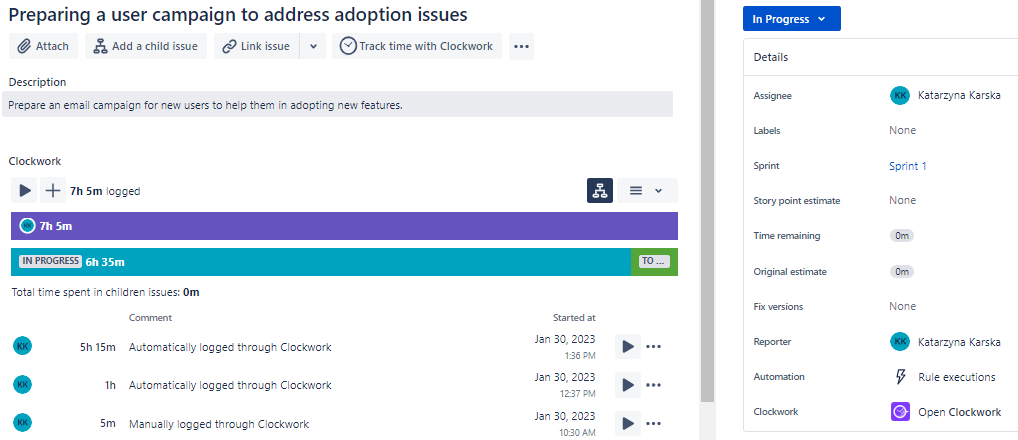This screenshot has height=440, width=1018.
Task: Open the Sprint 1 link
Action: (907, 166)
